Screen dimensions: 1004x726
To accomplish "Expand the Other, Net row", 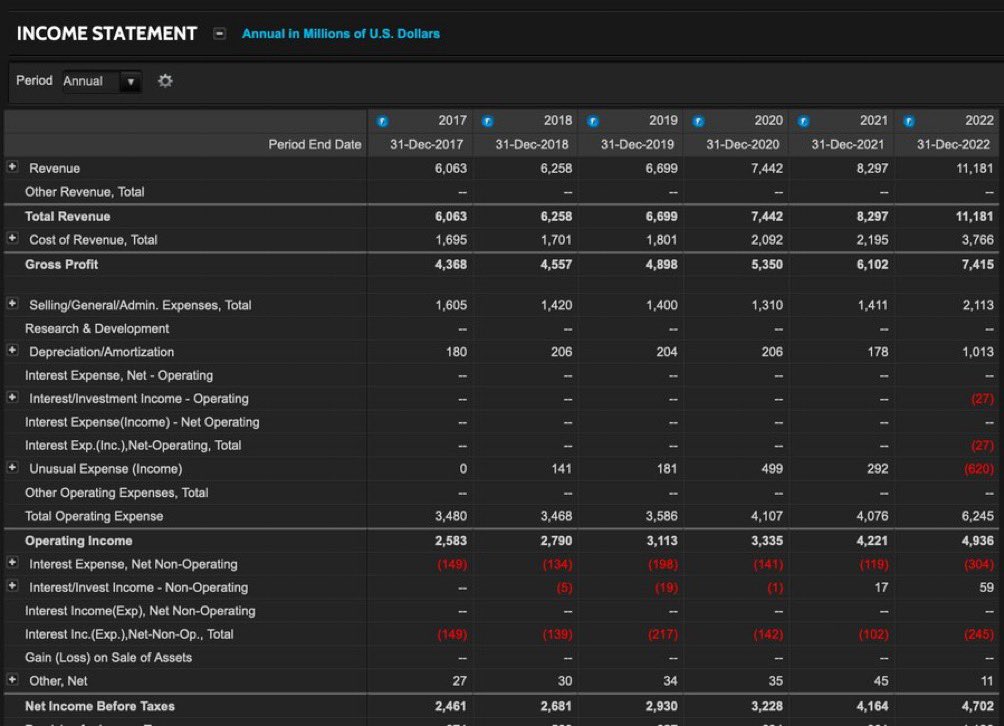I will pos(12,679).
